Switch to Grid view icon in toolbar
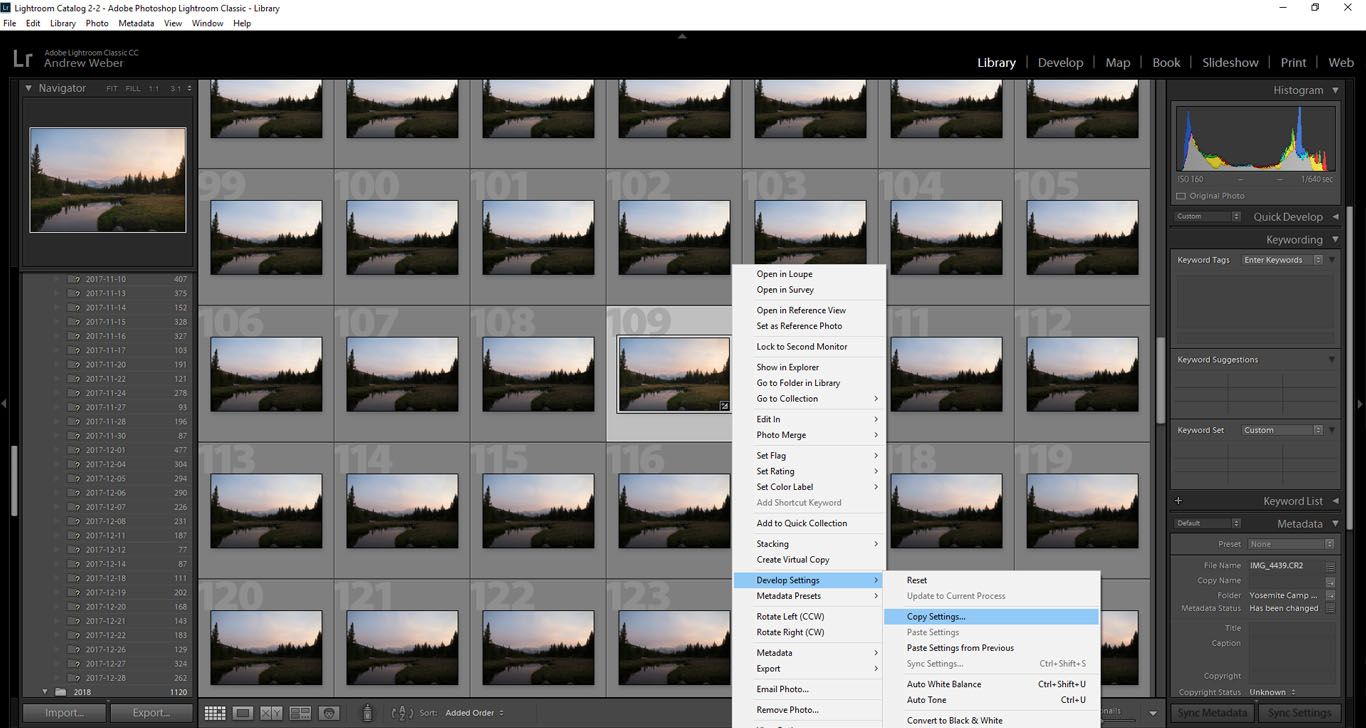Screen dimensions: 1366x728 tap(214, 713)
